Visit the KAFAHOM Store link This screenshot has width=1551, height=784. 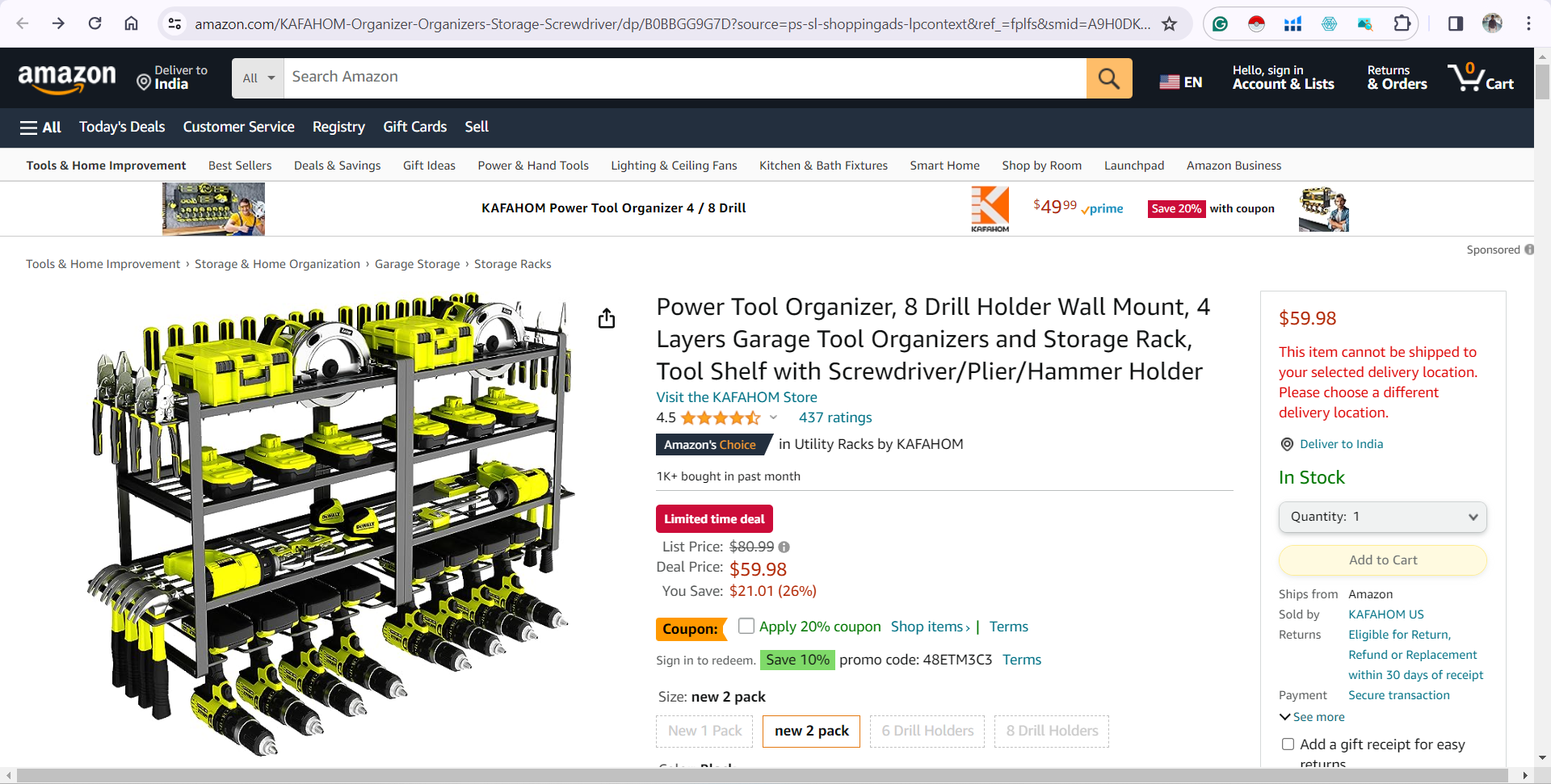(x=737, y=397)
